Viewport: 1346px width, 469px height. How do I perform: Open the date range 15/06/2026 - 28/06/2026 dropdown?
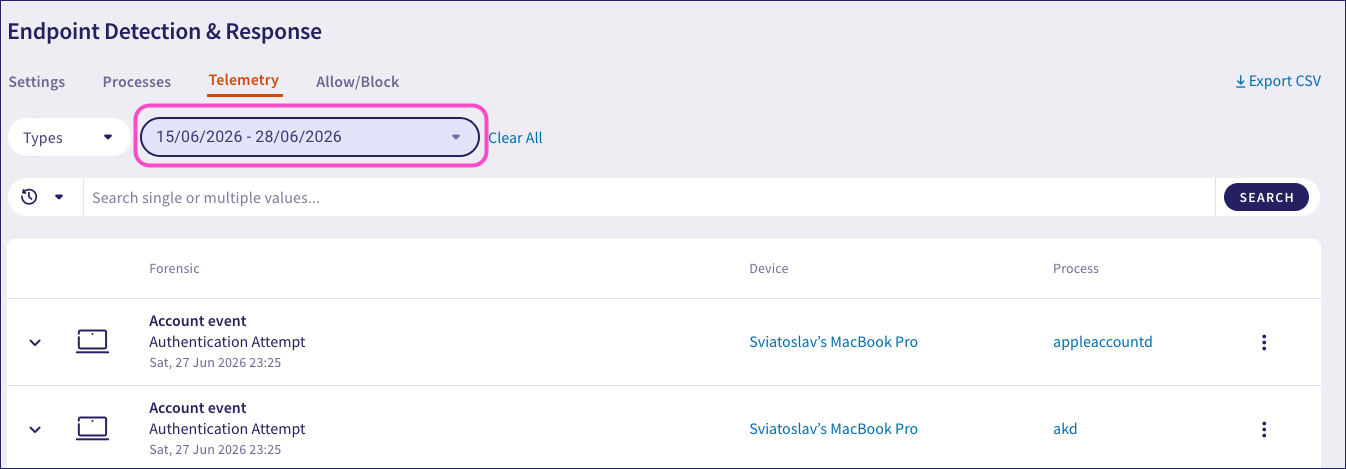(310, 137)
